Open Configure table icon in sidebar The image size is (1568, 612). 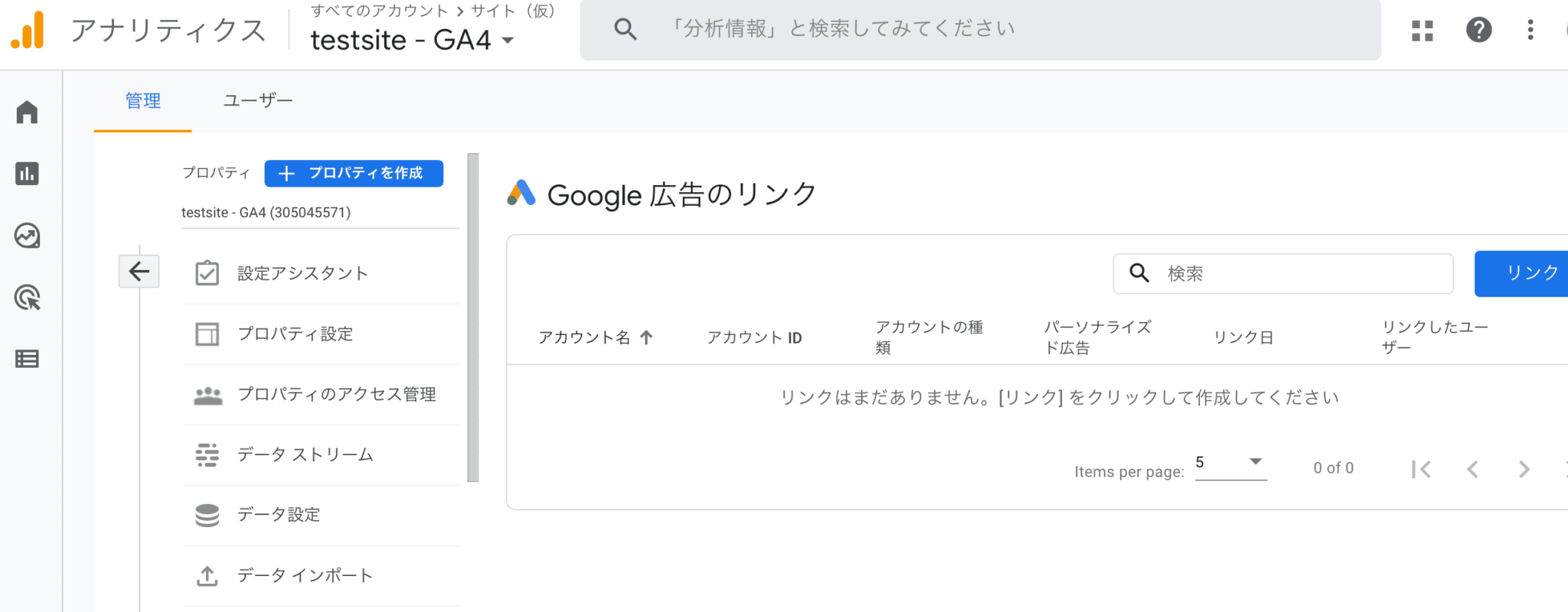(x=27, y=359)
